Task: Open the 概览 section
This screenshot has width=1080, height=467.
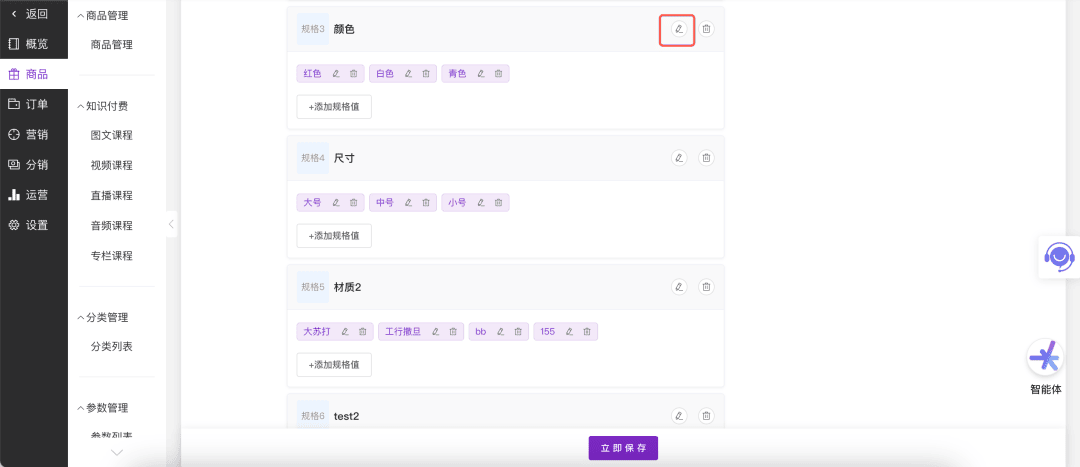Action: tap(34, 44)
